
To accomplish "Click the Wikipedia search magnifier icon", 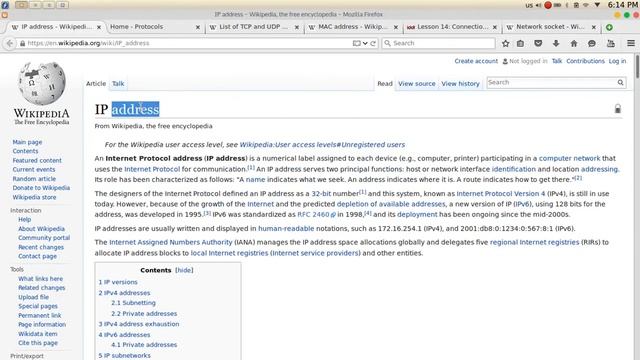I will coord(620,82).
